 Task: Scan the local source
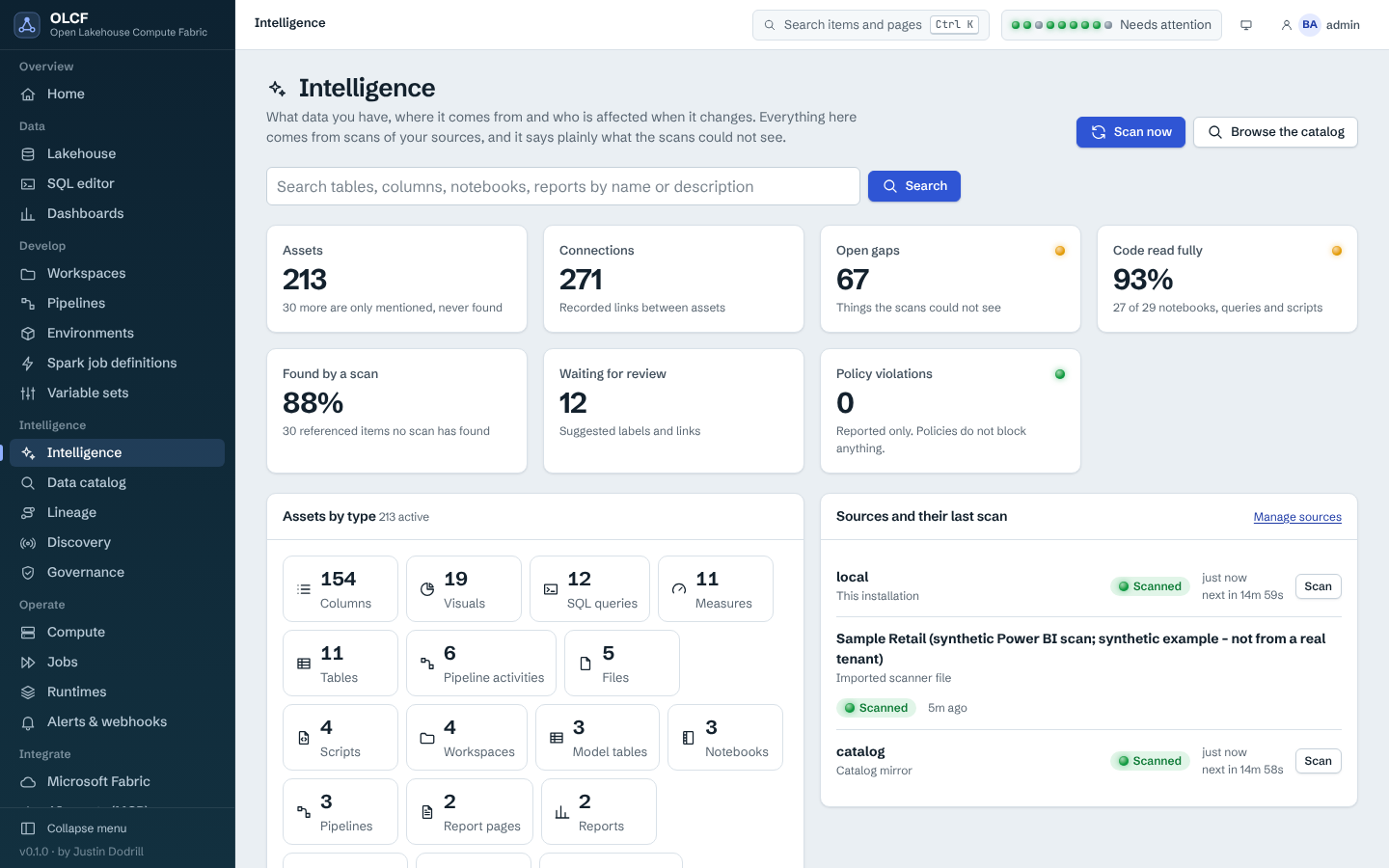(1318, 586)
